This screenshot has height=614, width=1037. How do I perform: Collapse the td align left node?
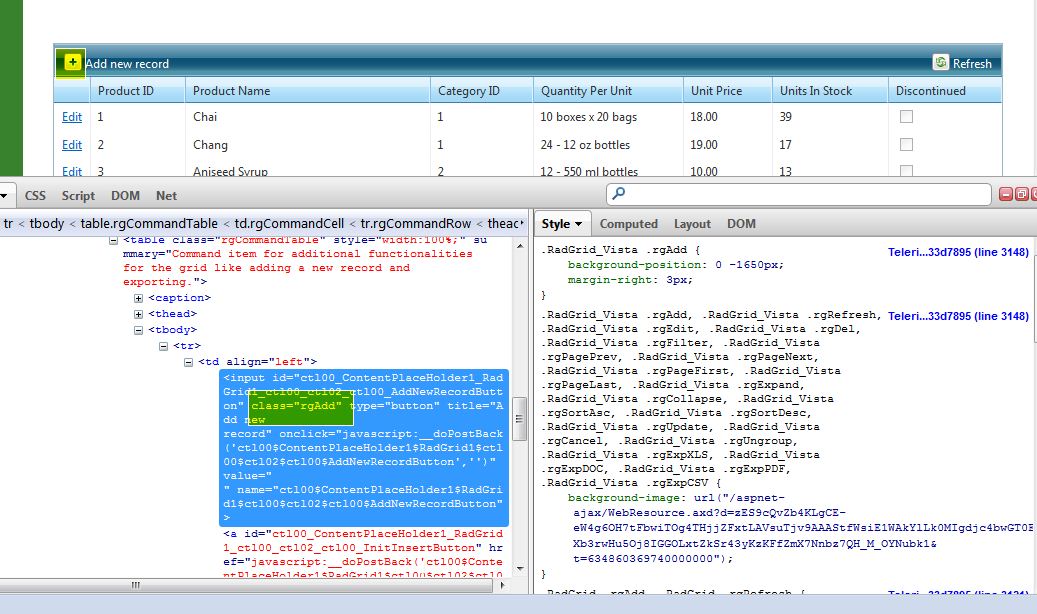[189, 362]
